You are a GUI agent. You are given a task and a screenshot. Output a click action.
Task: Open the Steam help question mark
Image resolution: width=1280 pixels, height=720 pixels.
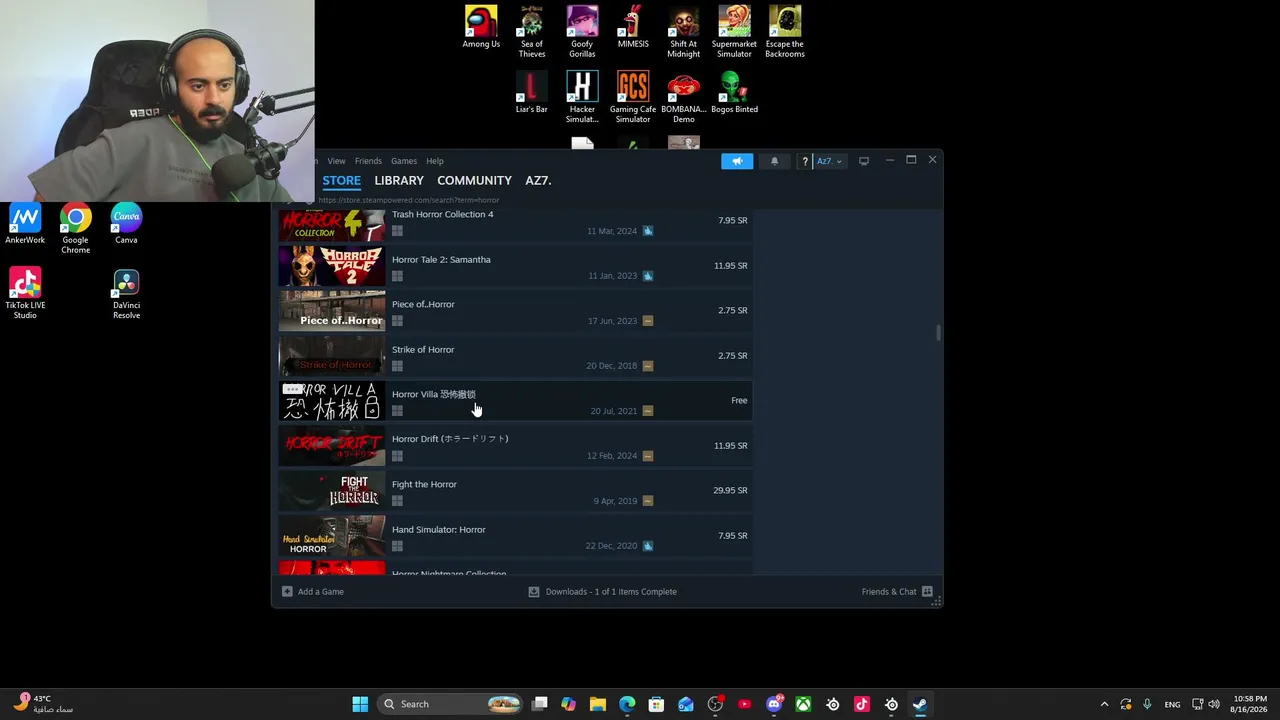click(805, 161)
